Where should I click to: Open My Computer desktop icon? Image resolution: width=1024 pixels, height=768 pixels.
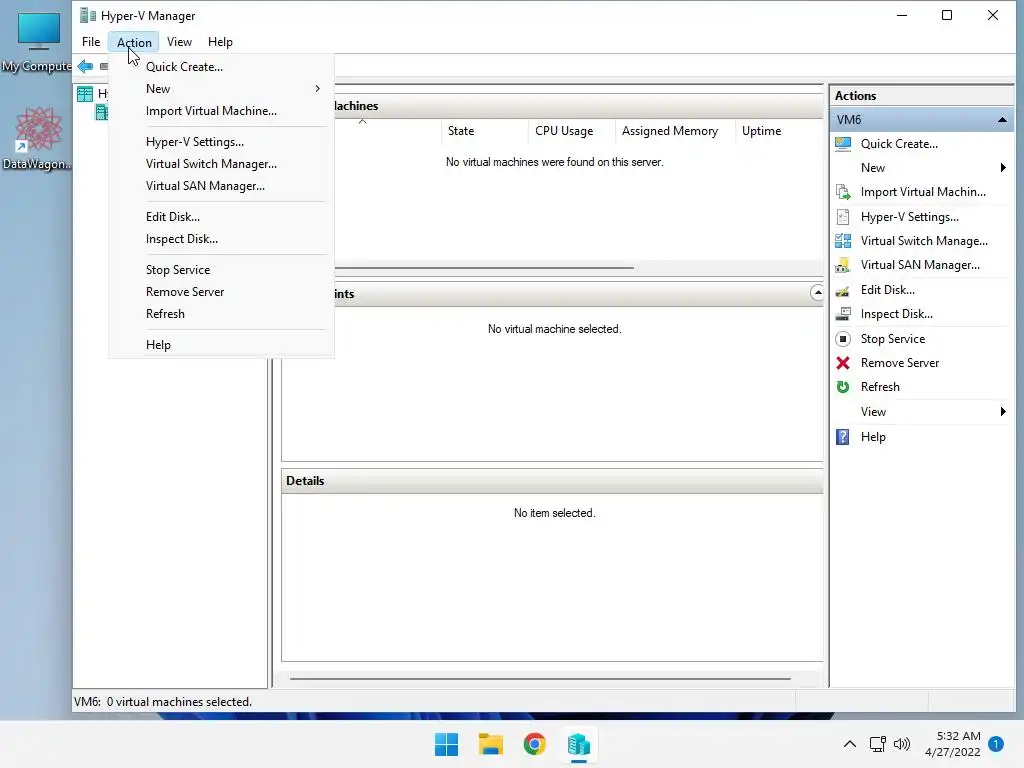(38, 42)
